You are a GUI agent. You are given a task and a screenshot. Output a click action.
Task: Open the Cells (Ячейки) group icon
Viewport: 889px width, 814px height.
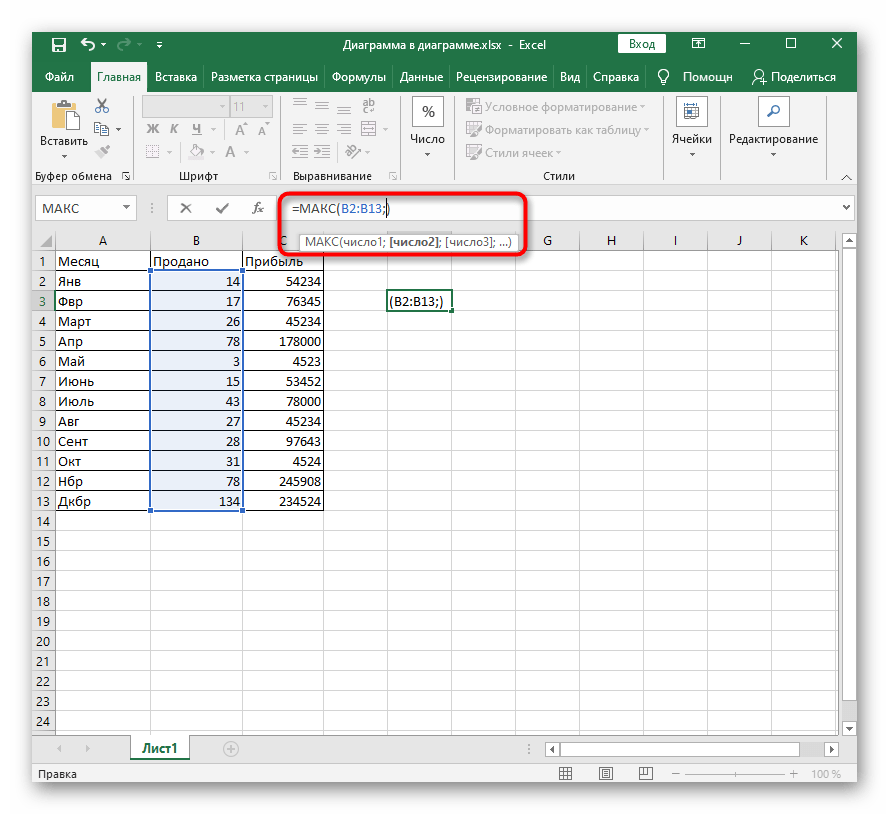[691, 112]
